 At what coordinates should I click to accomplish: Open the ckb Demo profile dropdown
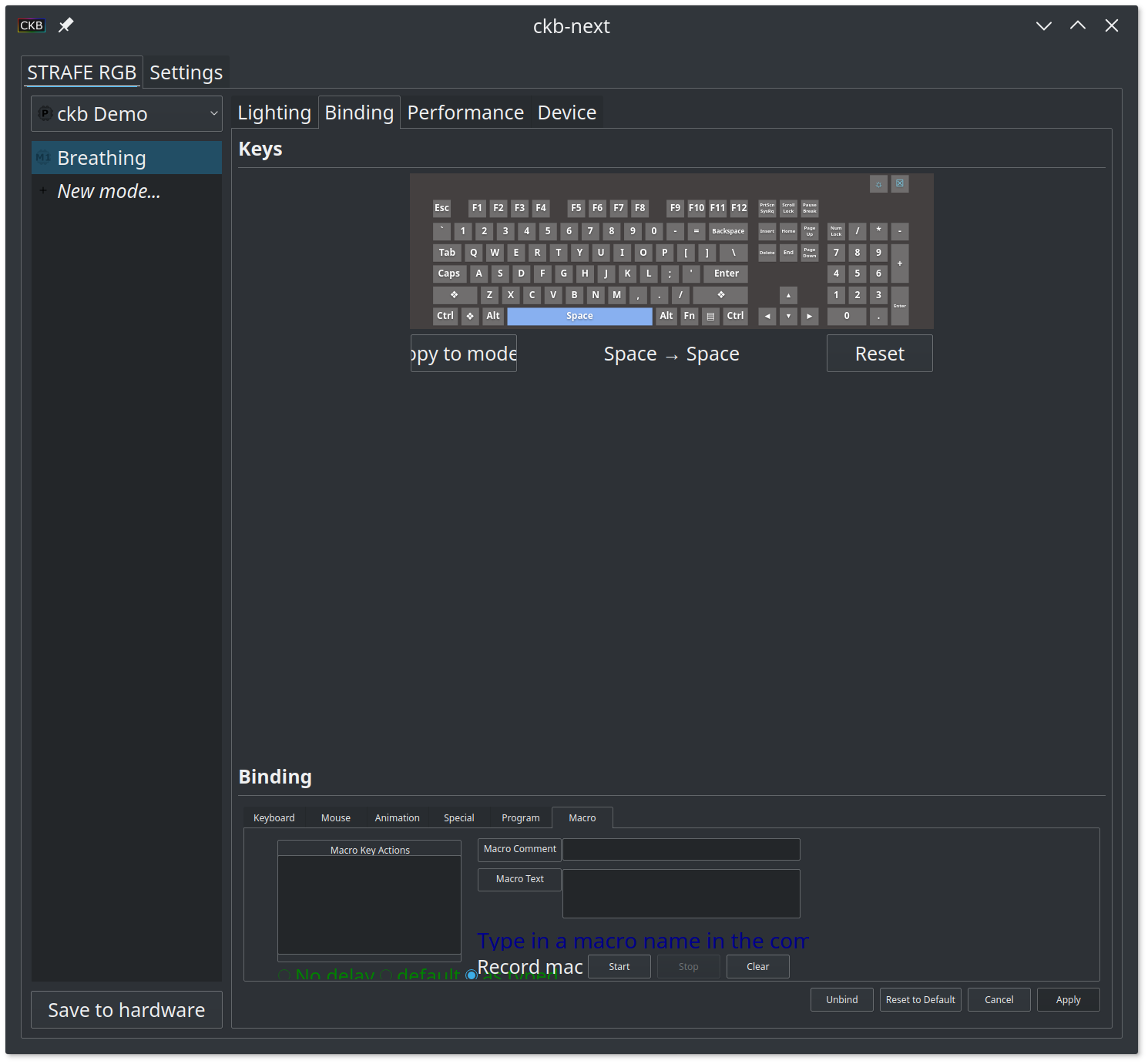coord(127,114)
